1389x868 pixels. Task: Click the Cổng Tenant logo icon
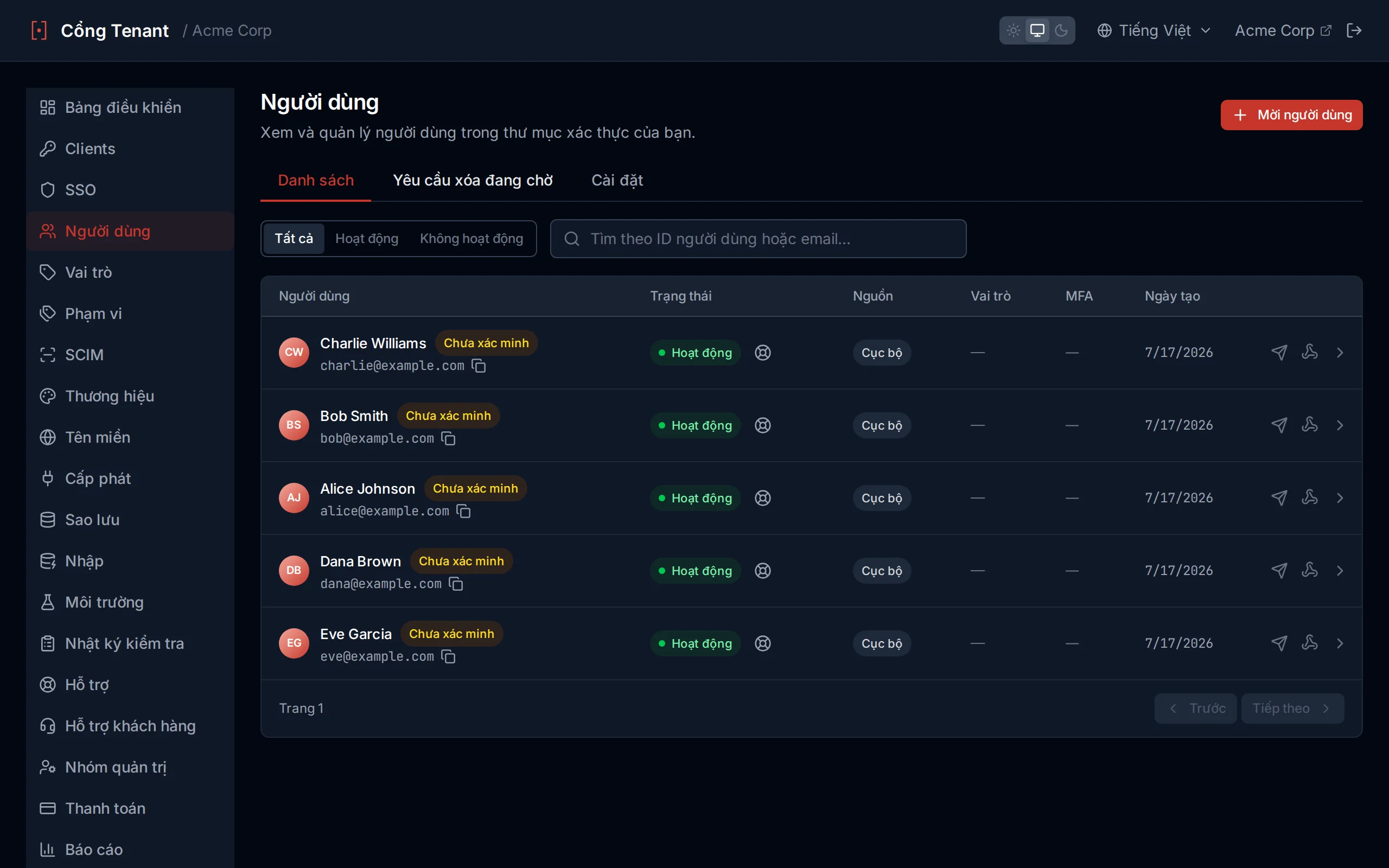(x=39, y=30)
